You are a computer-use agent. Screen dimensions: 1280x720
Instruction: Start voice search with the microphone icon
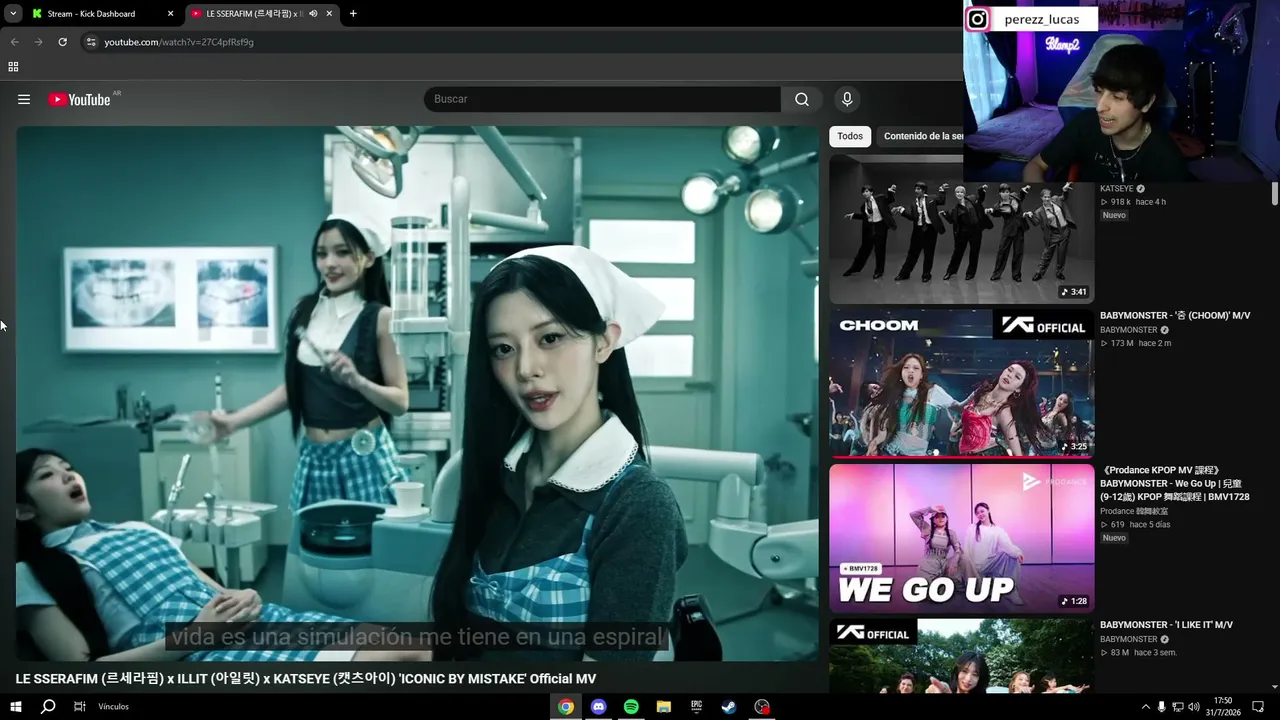click(847, 99)
